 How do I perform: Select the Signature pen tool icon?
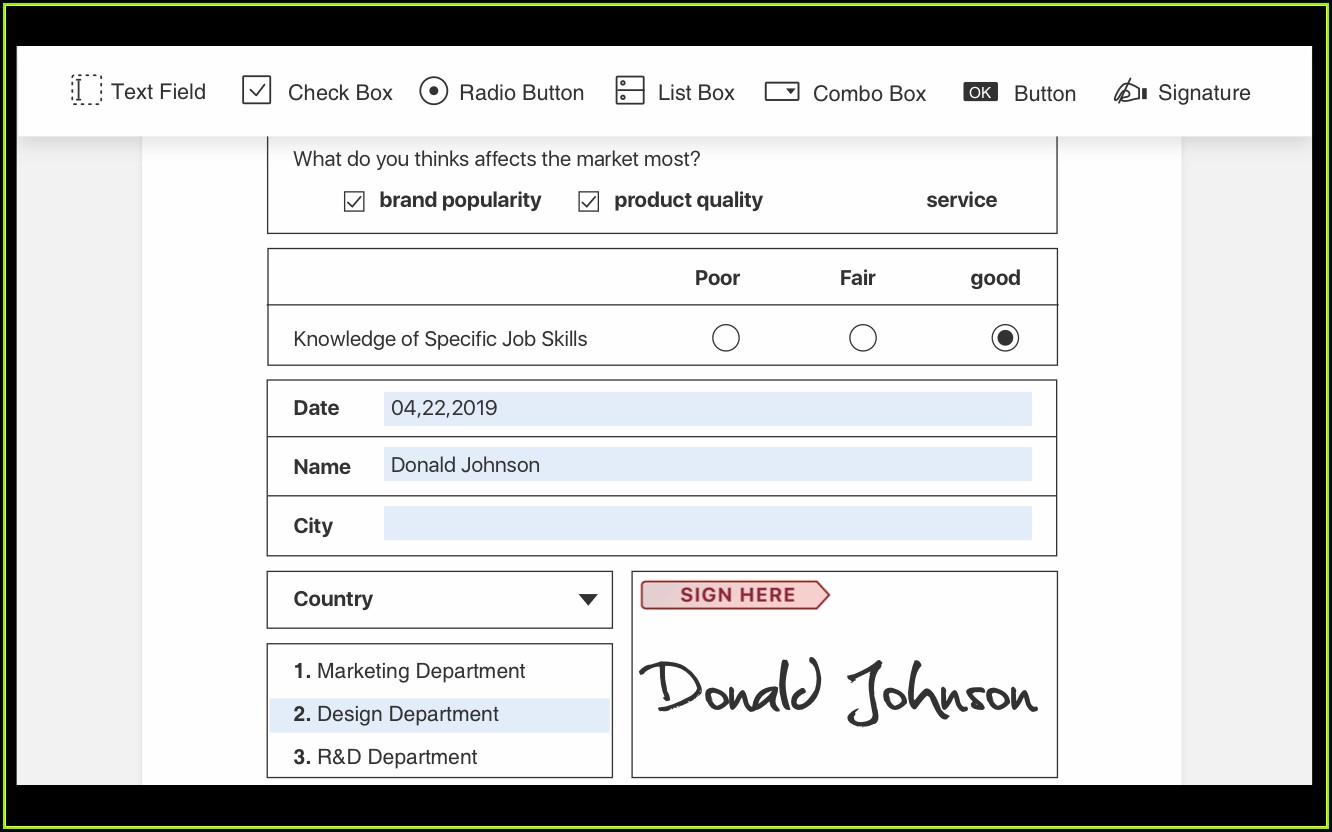tap(1129, 92)
